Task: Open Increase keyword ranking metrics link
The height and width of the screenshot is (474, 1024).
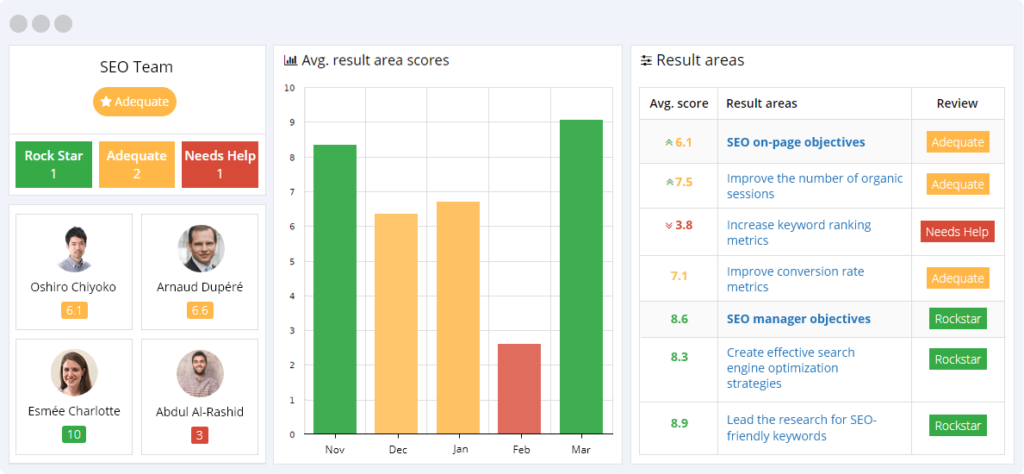Action: pos(799,232)
